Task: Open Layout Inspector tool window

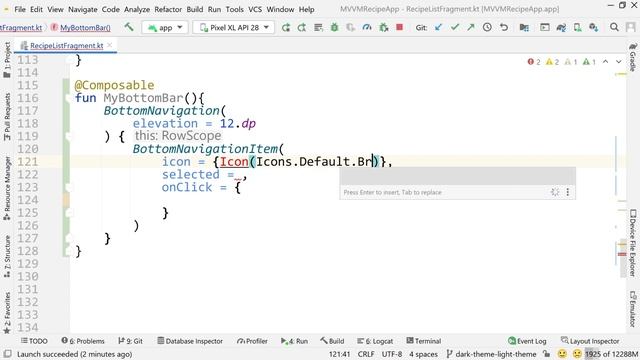Action: coord(590,341)
